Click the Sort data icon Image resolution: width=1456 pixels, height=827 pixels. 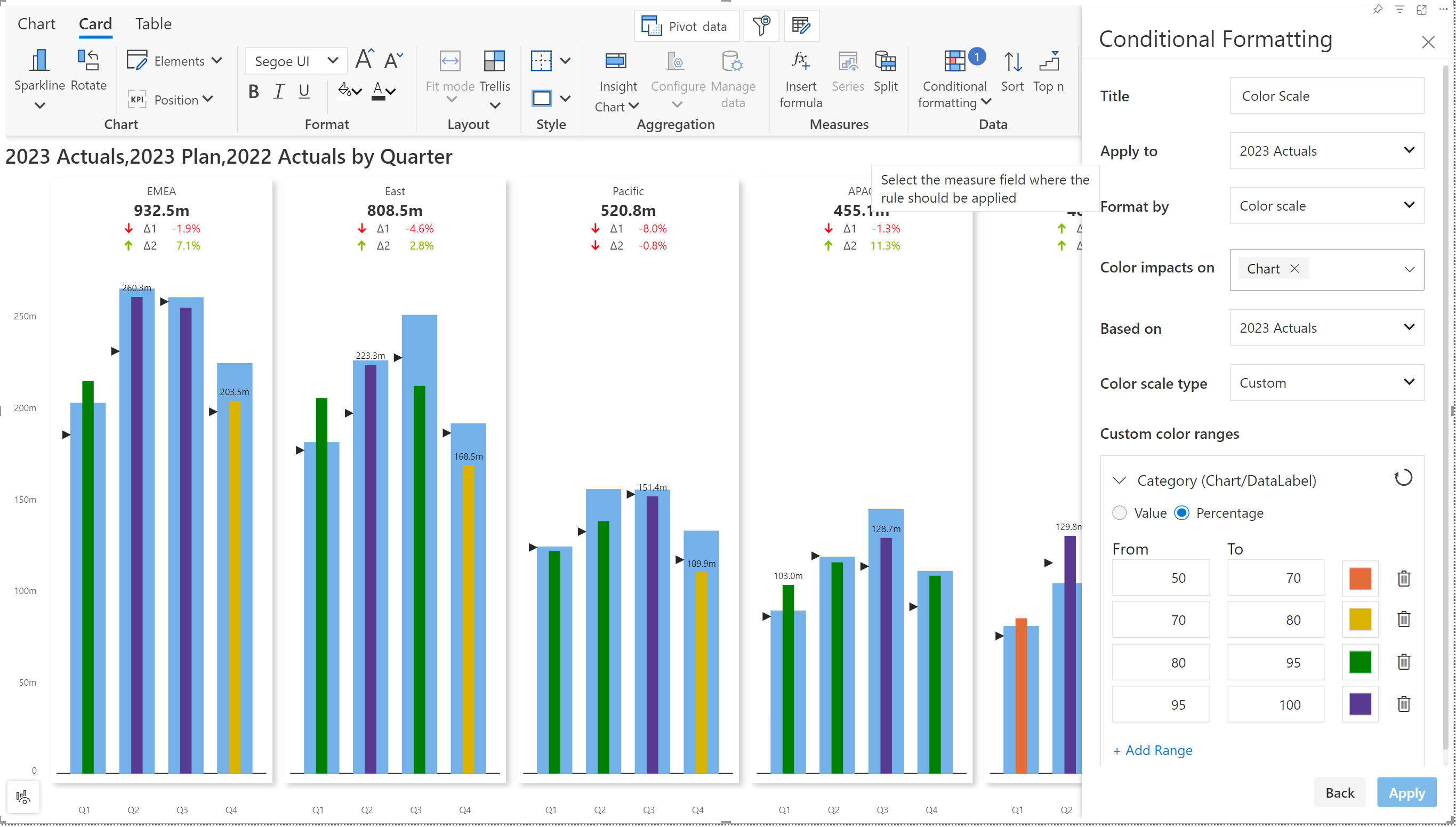coord(1012,61)
